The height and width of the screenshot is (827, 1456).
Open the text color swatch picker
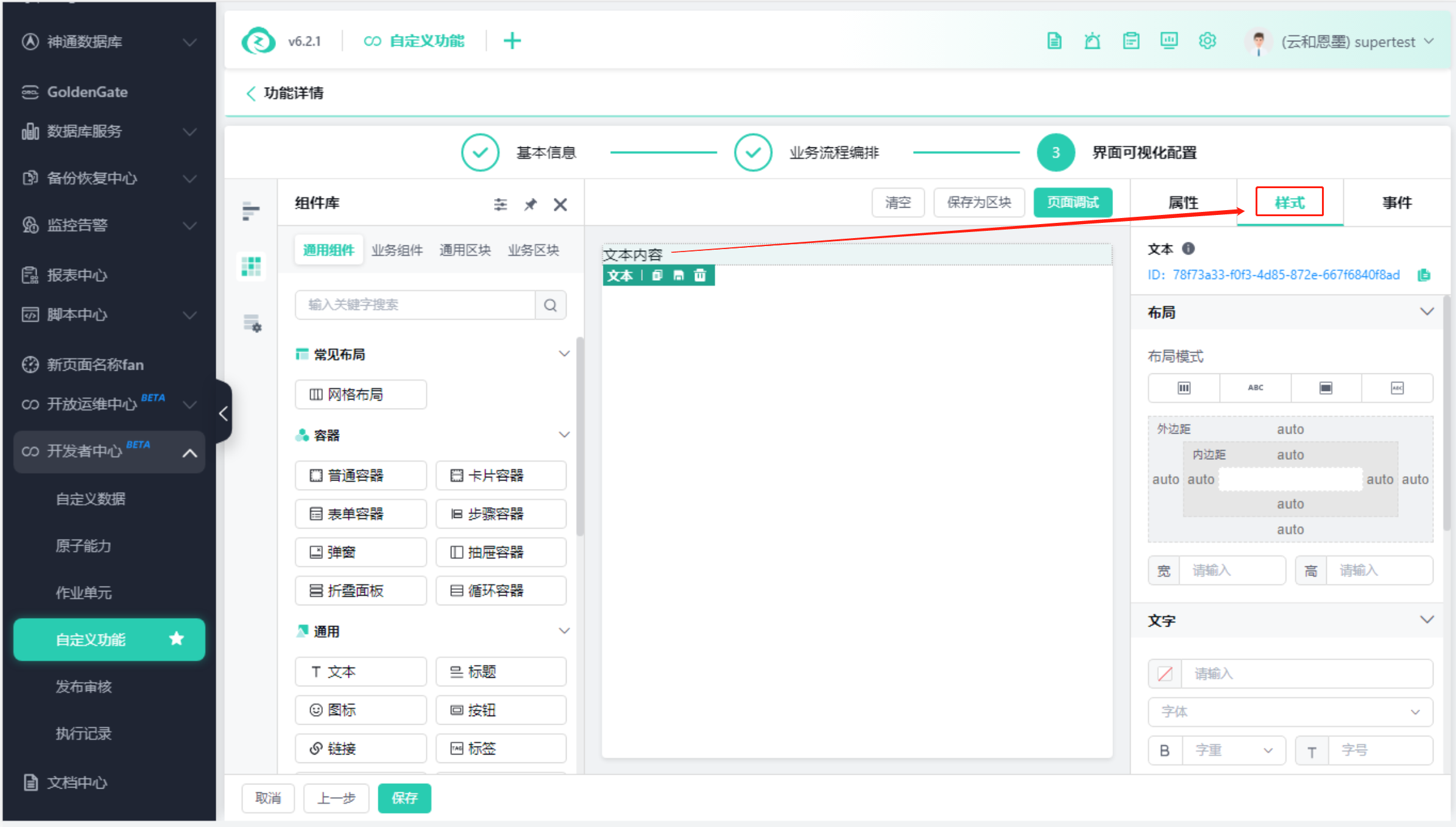pos(1165,674)
